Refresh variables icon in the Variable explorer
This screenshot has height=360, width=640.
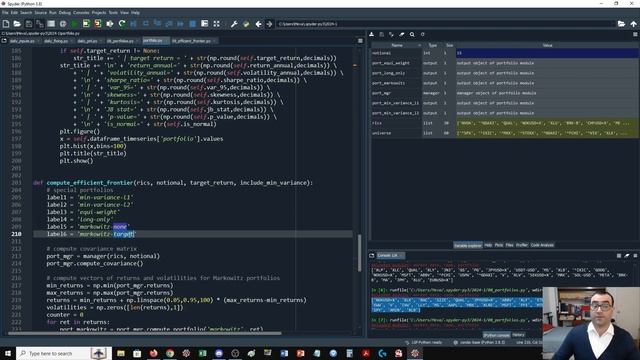tap(422, 35)
